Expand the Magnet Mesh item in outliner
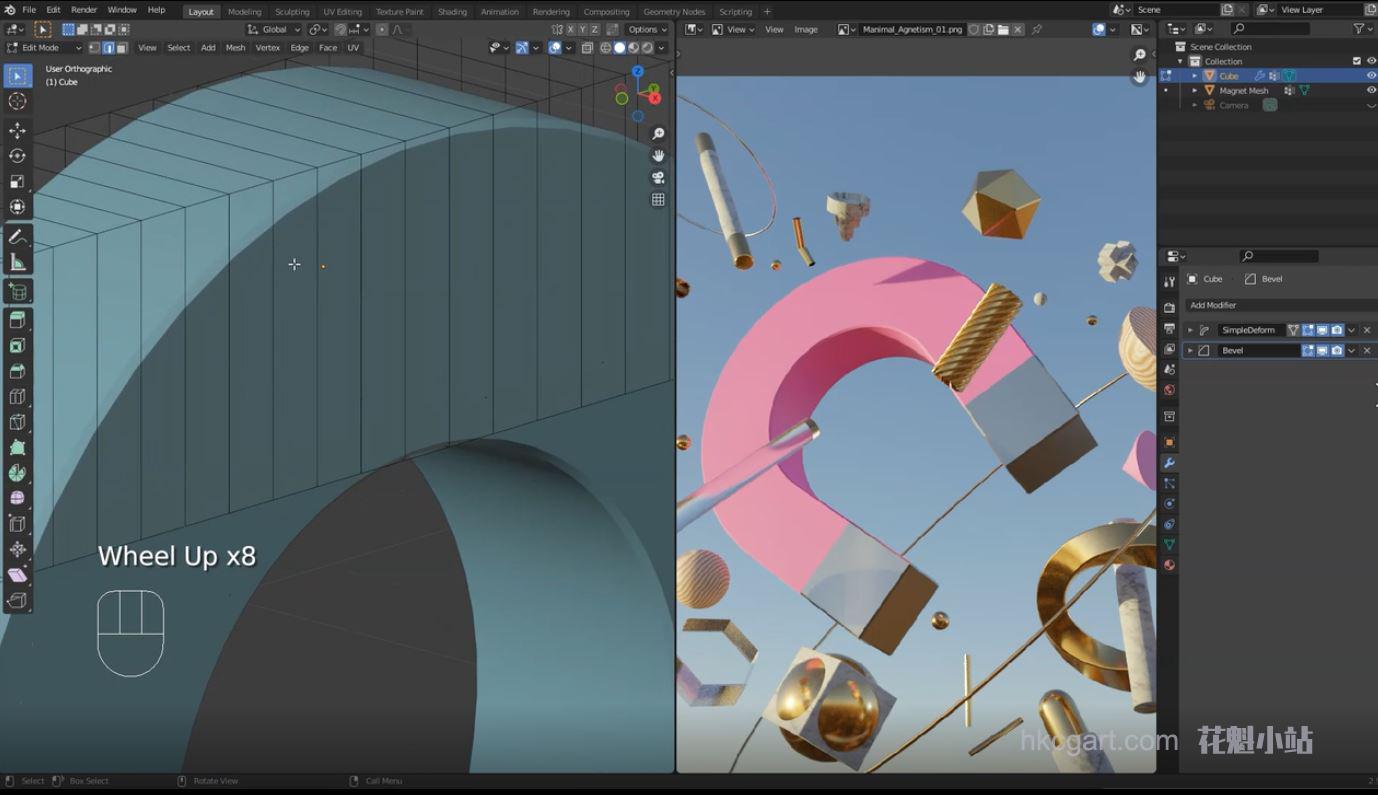1378x795 pixels. point(1194,90)
